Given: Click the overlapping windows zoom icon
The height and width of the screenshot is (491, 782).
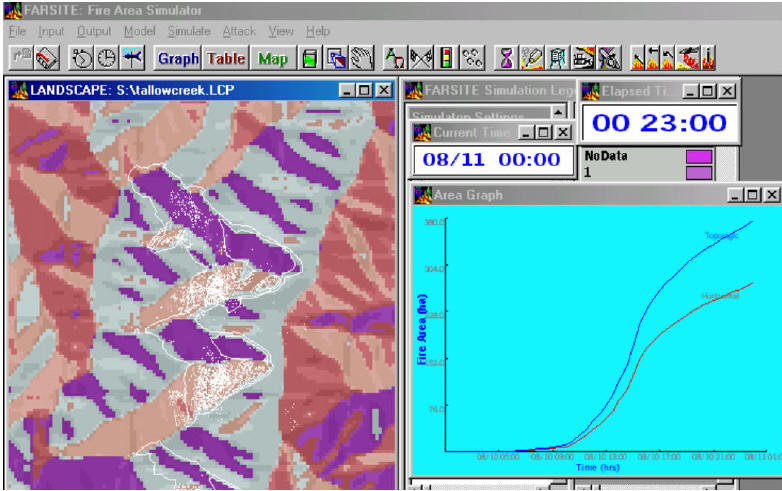Looking at the screenshot, I should (336, 58).
